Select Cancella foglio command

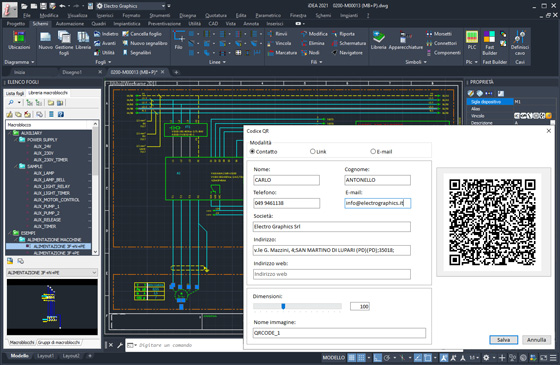142,34
